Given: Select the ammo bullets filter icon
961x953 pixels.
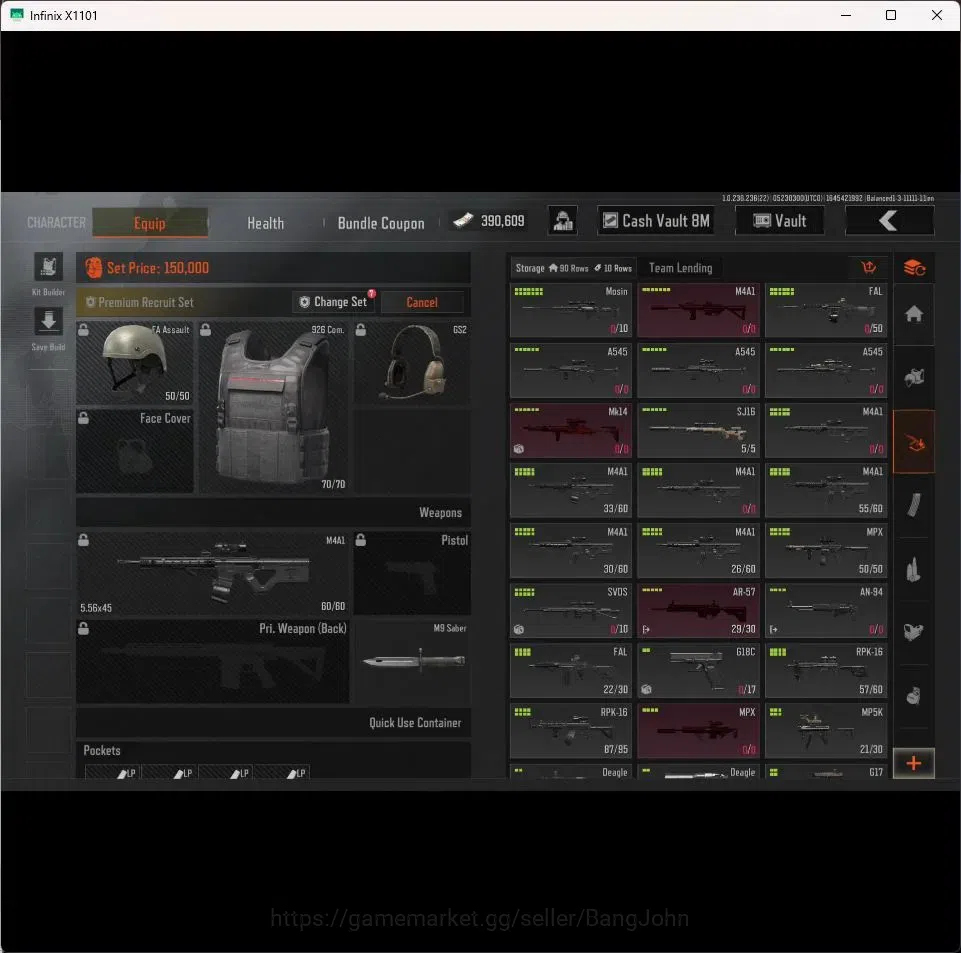Looking at the screenshot, I should (x=914, y=569).
